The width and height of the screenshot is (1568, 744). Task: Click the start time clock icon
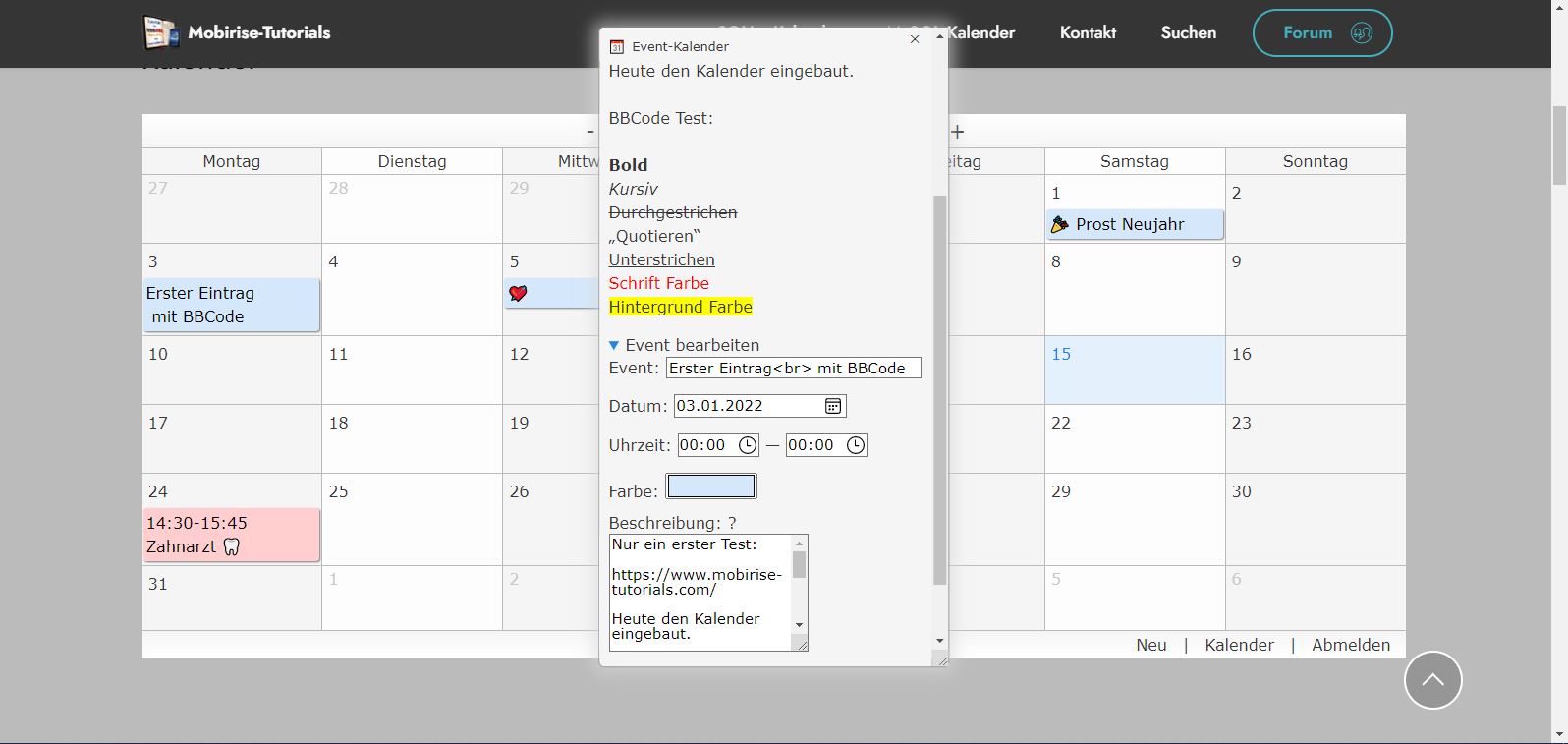coord(748,445)
